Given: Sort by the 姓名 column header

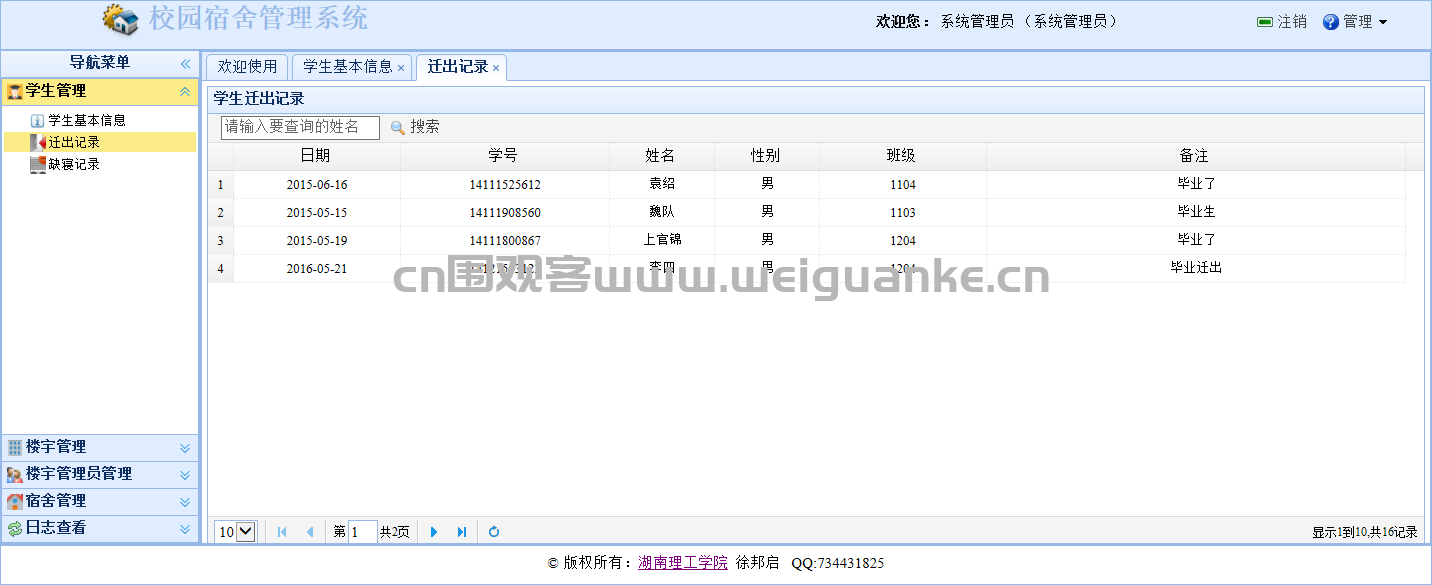Looking at the screenshot, I should pyautogui.click(x=661, y=156).
